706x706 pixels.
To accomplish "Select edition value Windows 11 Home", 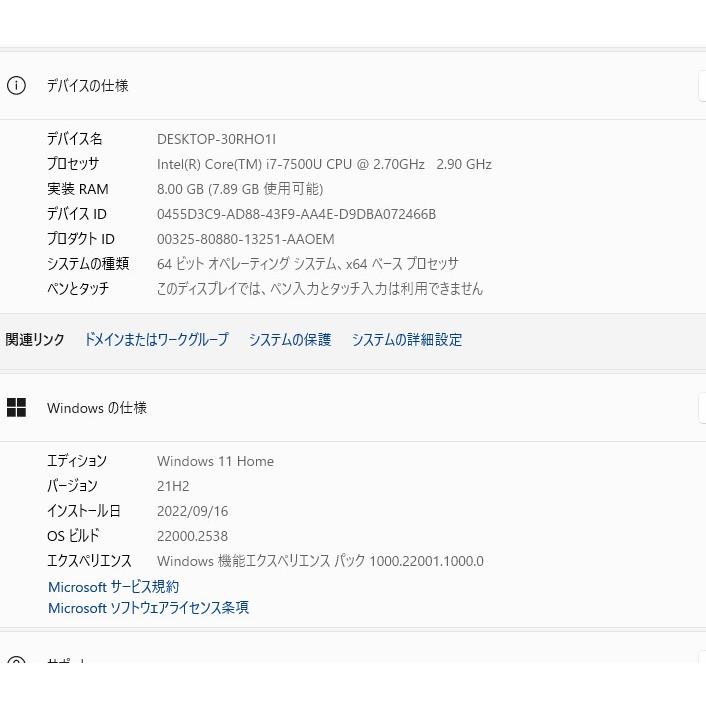I will tap(215, 461).
